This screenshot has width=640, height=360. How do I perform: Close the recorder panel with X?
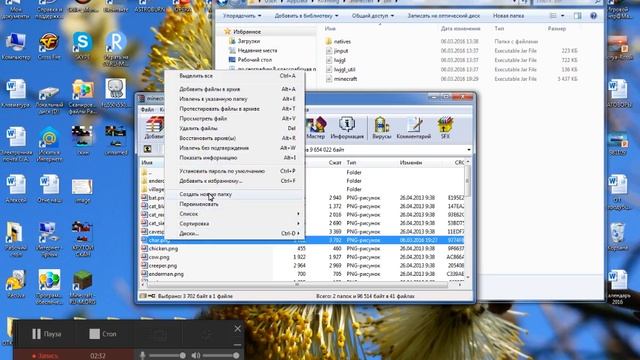point(238,329)
